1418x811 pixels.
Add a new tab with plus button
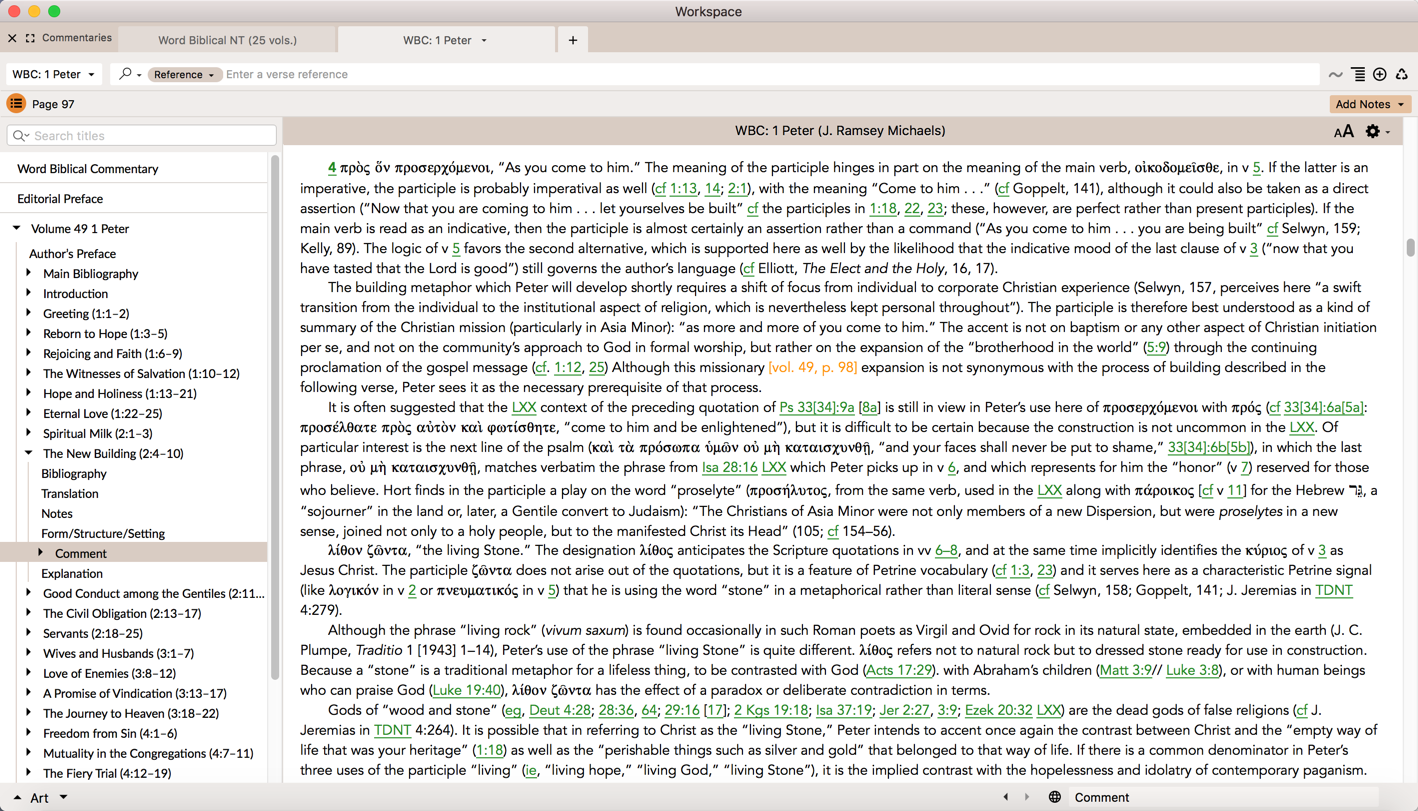pos(573,40)
